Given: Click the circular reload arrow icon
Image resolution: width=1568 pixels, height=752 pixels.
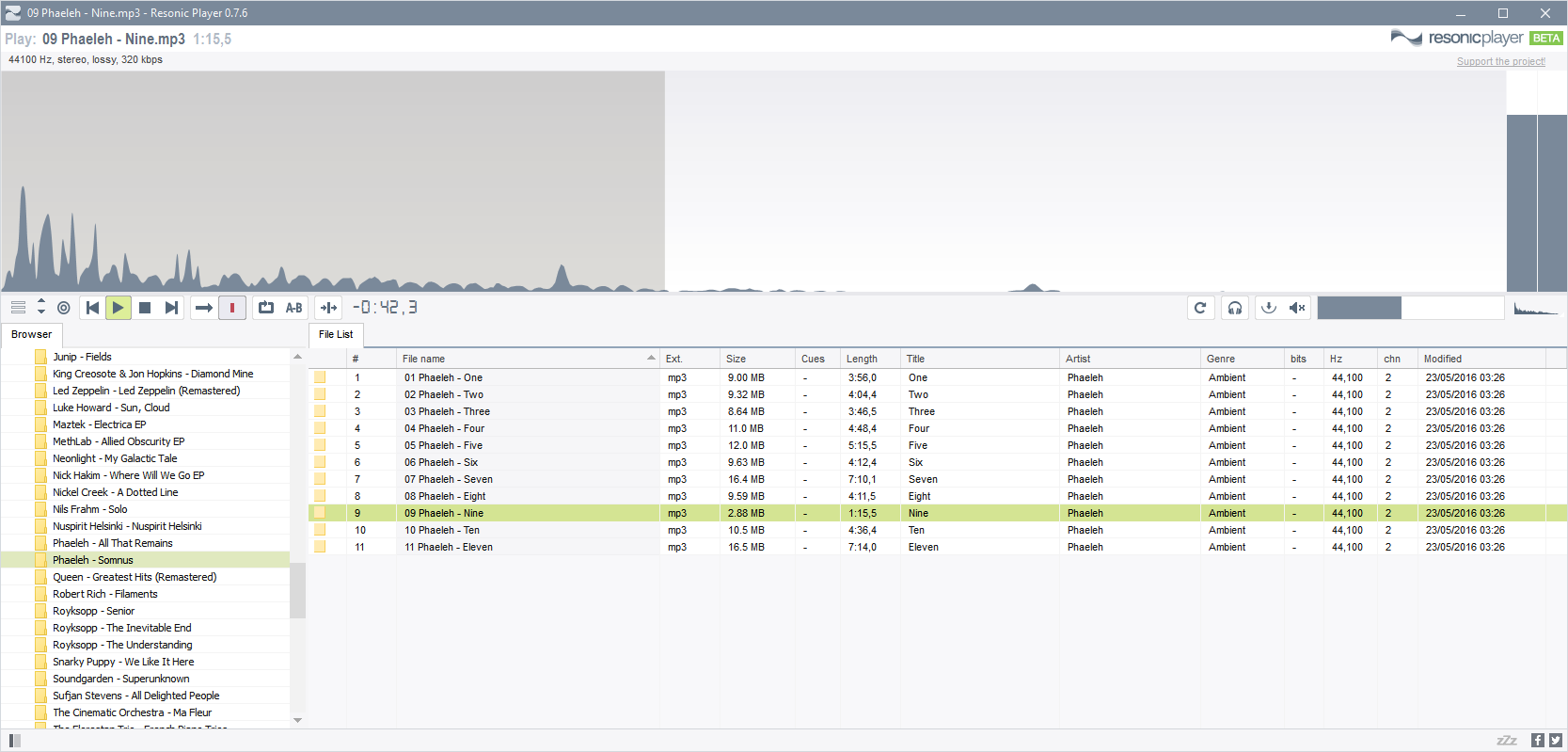Looking at the screenshot, I should click(x=1200, y=308).
